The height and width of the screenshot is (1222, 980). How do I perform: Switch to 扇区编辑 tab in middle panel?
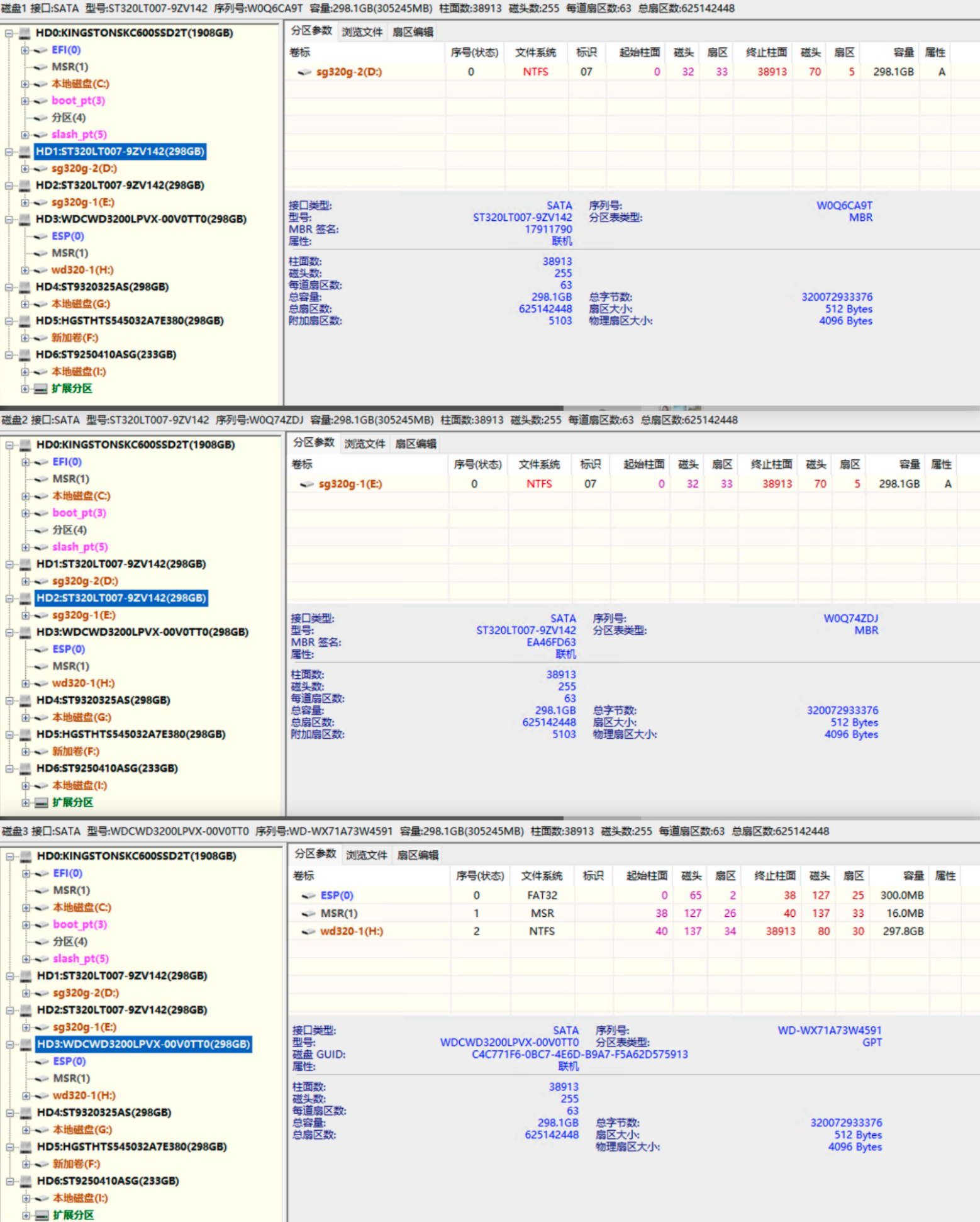click(x=415, y=444)
